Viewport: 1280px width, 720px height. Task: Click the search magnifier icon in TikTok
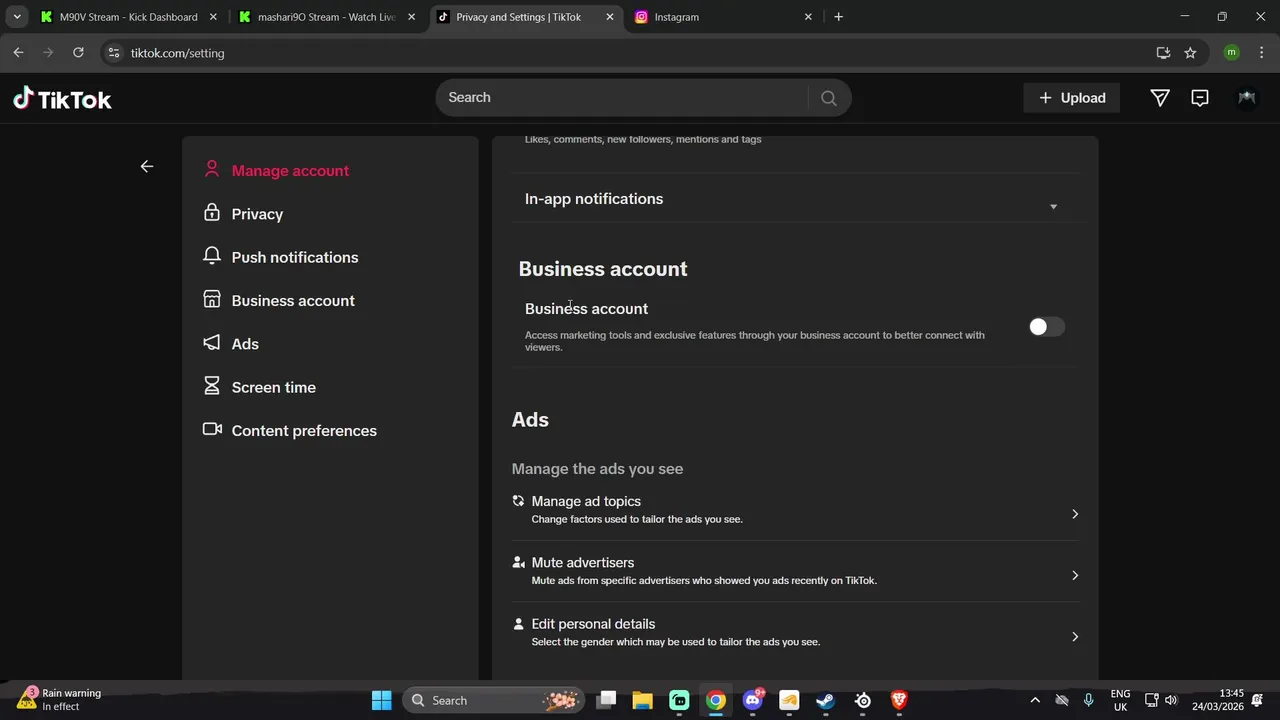(x=828, y=98)
